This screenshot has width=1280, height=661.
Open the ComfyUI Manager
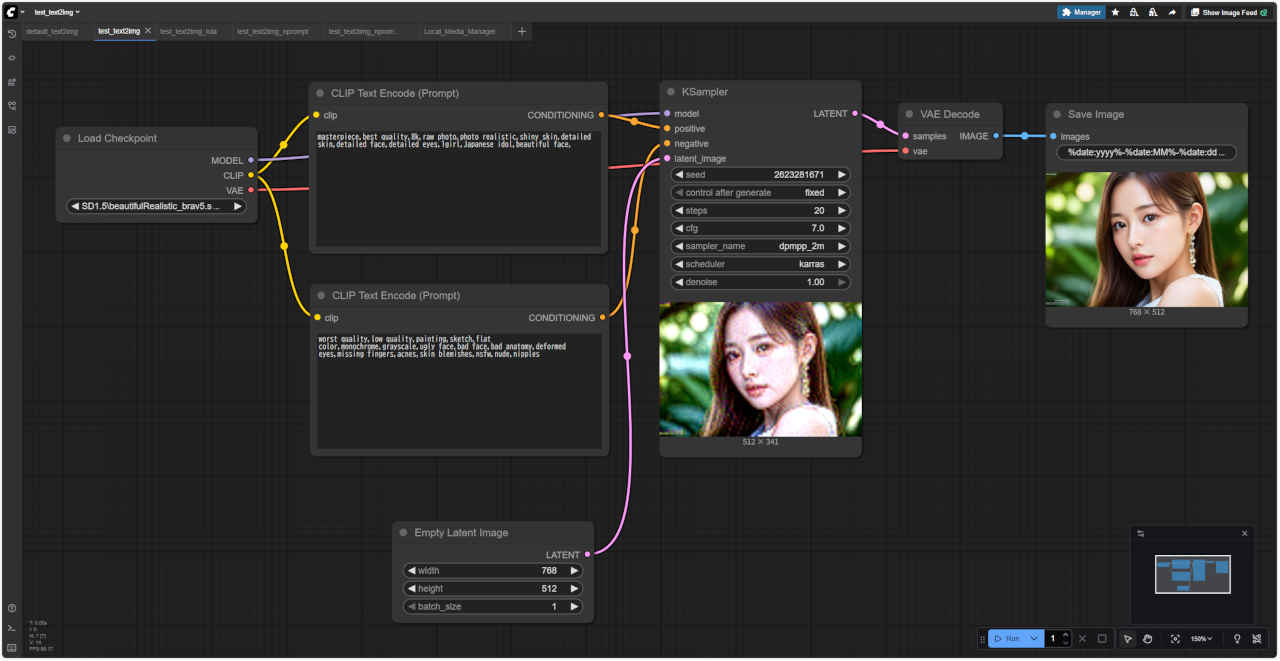[x=1081, y=13]
